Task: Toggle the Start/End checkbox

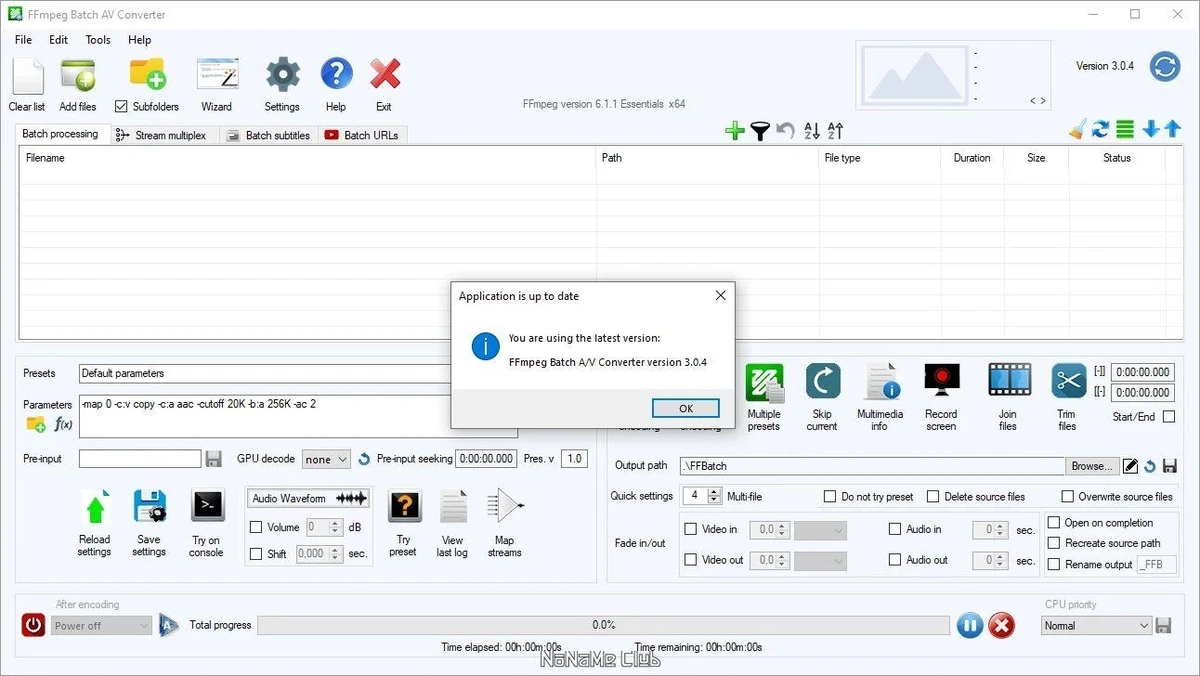Action: click(x=1169, y=417)
